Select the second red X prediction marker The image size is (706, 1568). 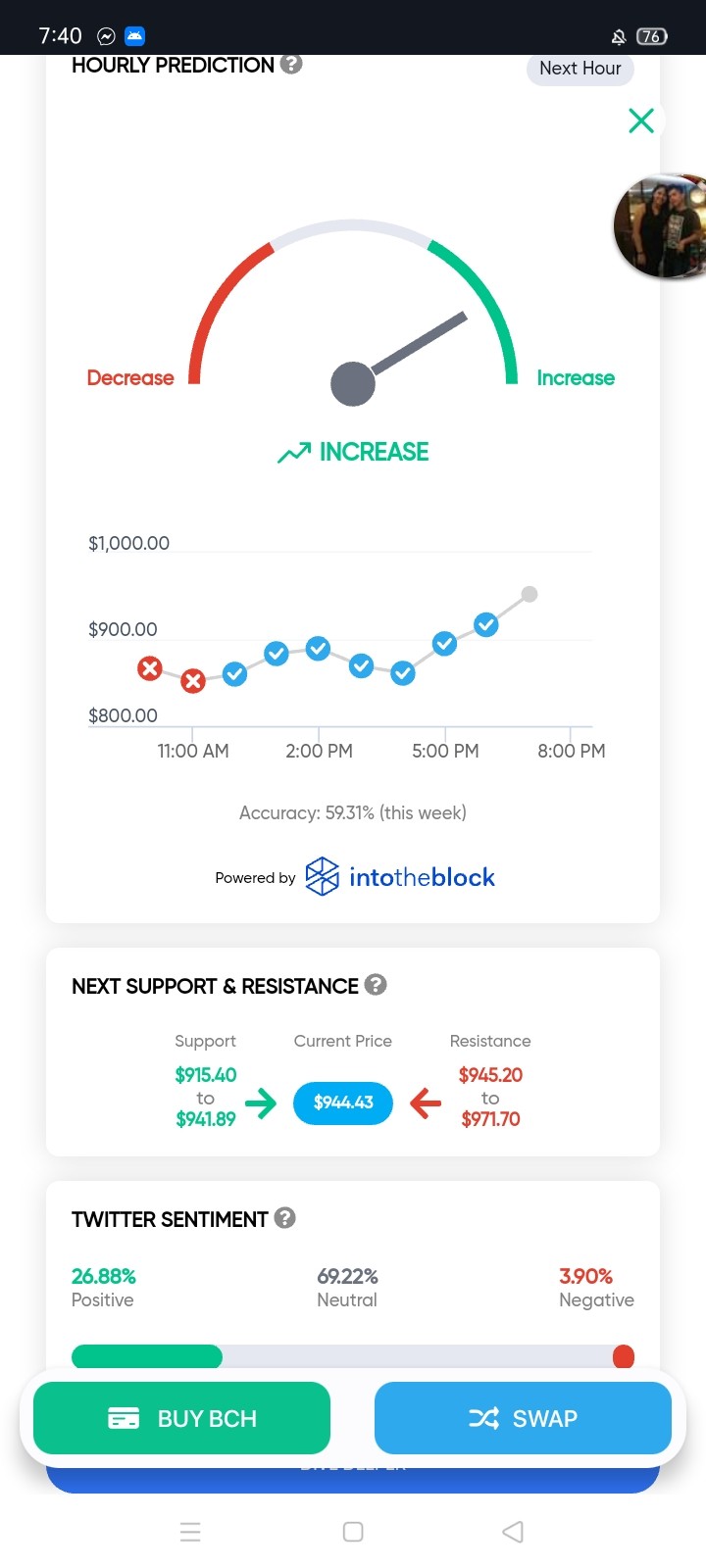[x=193, y=680]
